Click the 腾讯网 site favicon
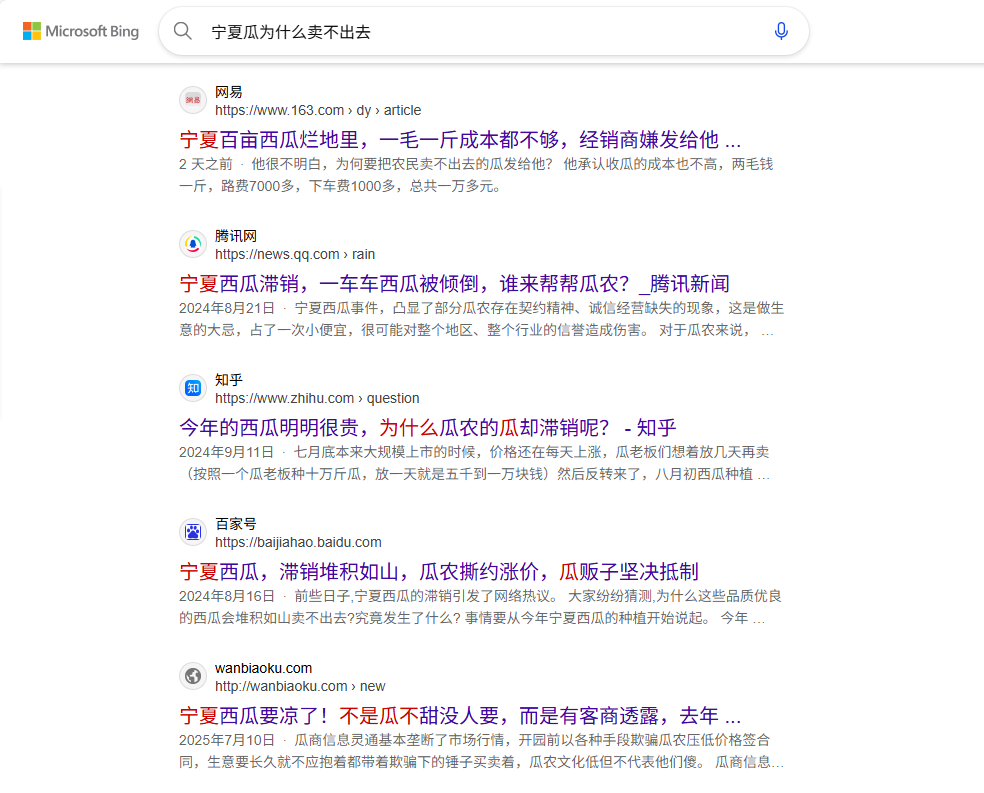This screenshot has width=984, height=793. (193, 245)
